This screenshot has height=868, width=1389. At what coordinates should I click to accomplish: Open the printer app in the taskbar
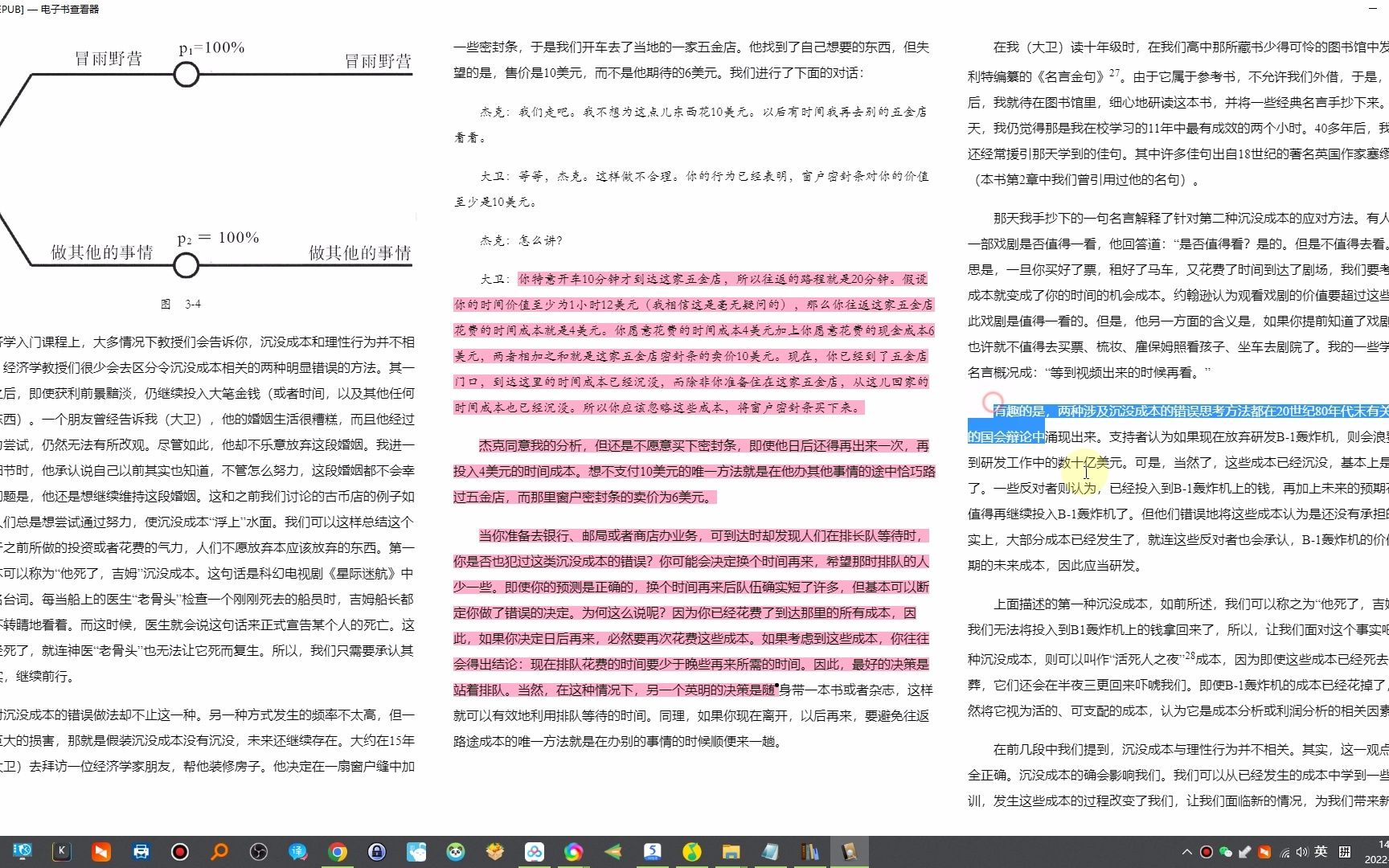pos(141,852)
